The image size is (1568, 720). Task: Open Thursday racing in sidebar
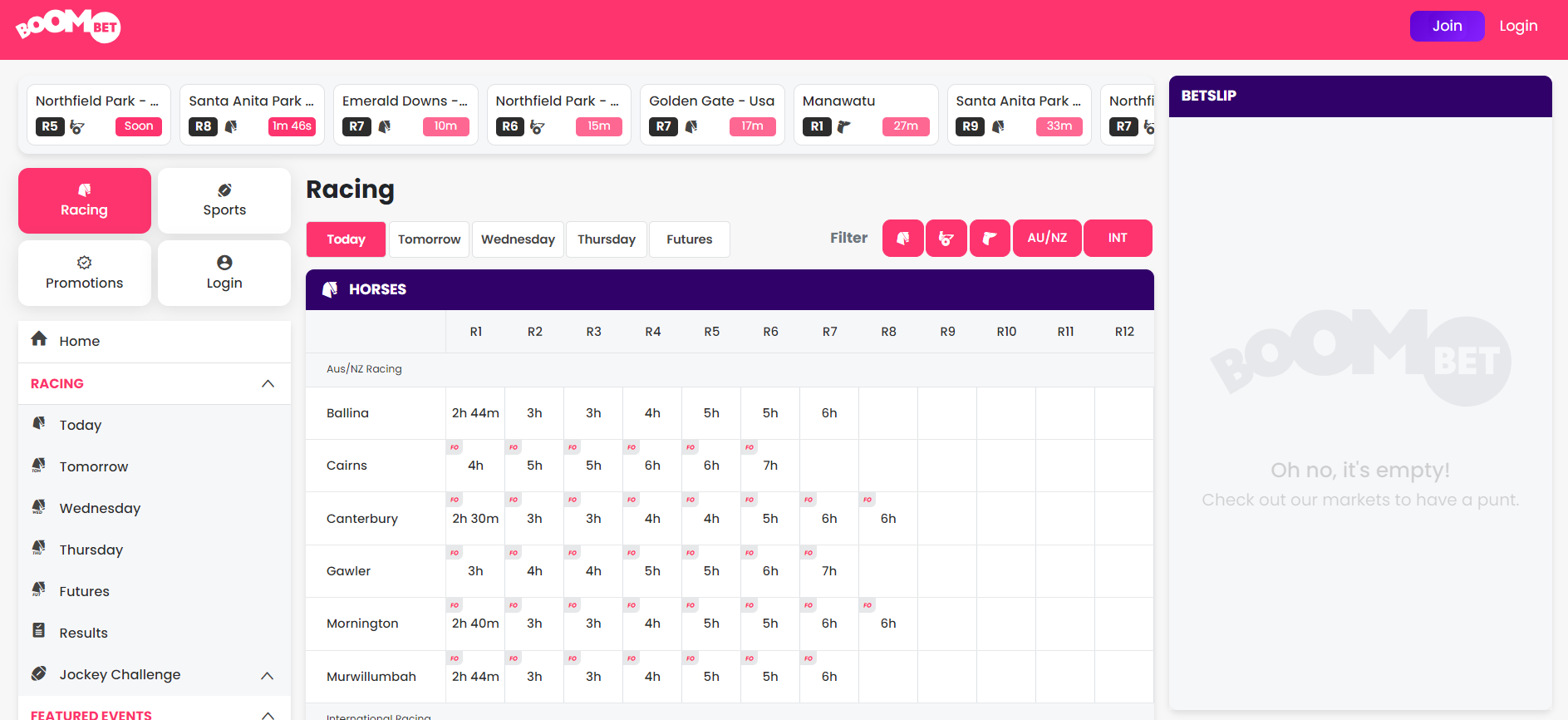click(155, 550)
